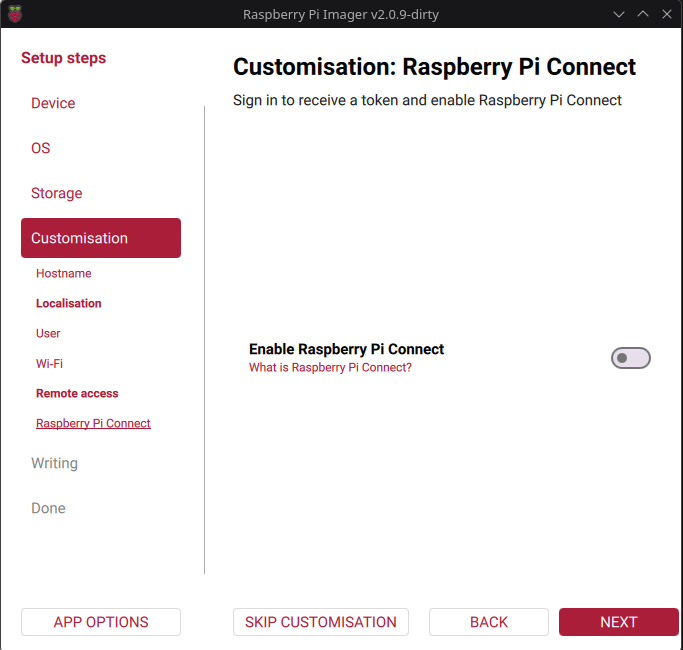Select the Raspberry Pi Connect sub-step

[93, 423]
